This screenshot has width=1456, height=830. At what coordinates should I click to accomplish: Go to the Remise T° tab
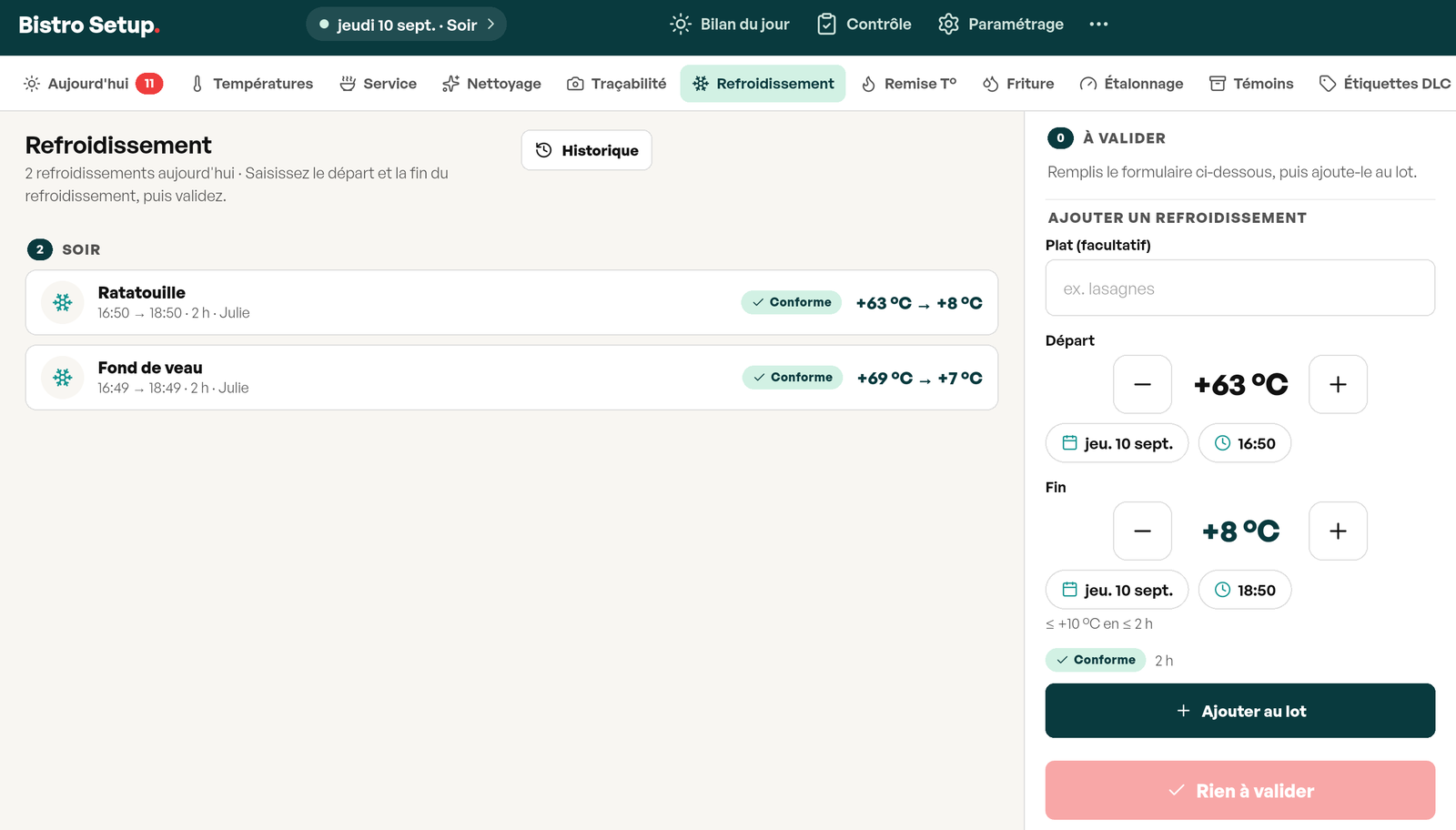(908, 84)
